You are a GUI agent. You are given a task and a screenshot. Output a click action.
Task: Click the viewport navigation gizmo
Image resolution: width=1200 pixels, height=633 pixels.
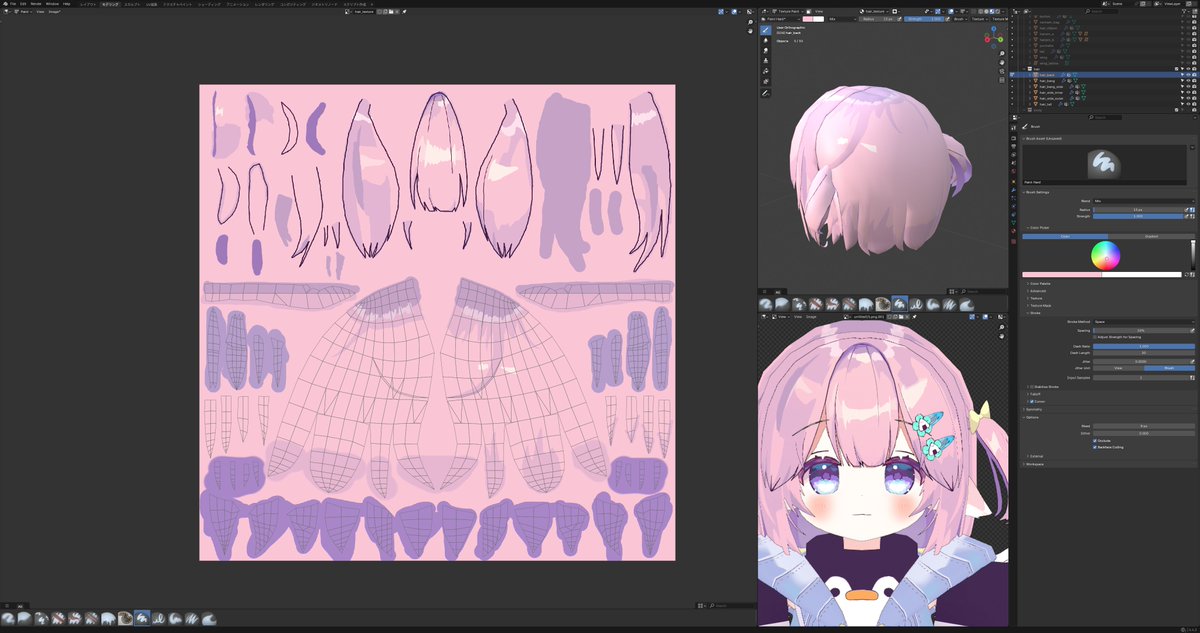click(994, 38)
